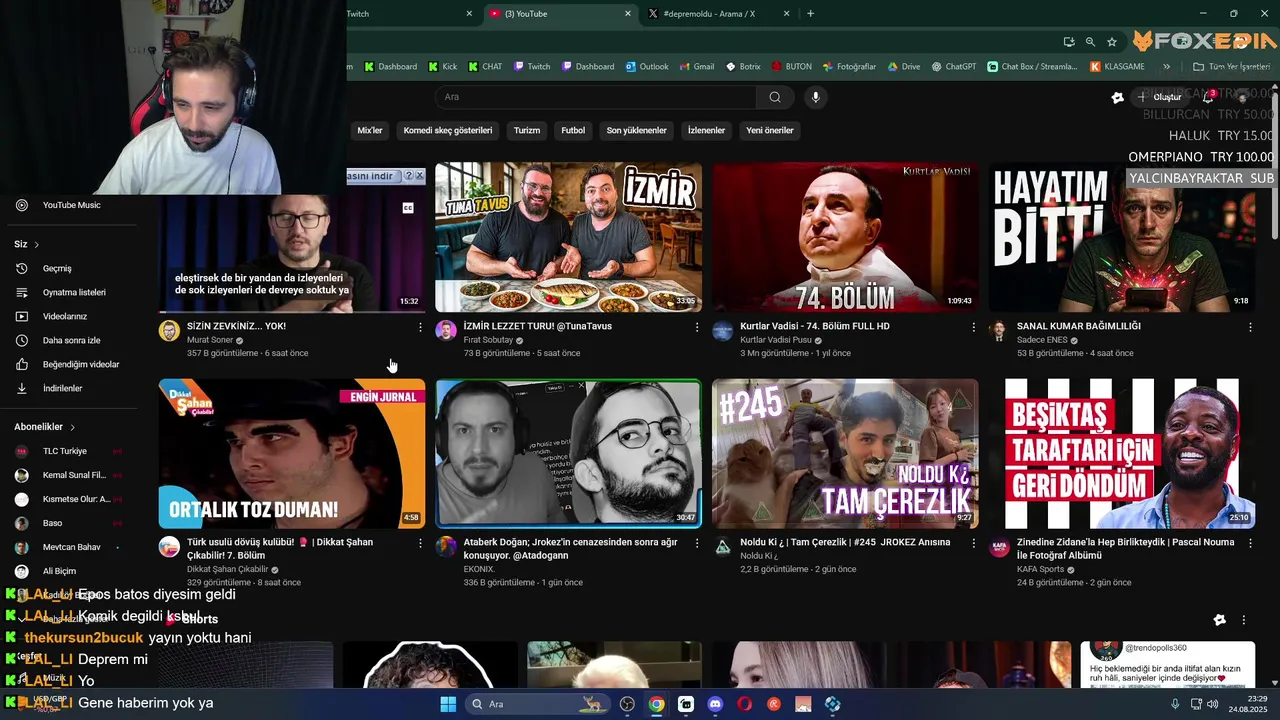The height and width of the screenshot is (720, 1280).
Task: Expand the Abonelikler section chevron
Action: tap(72, 427)
